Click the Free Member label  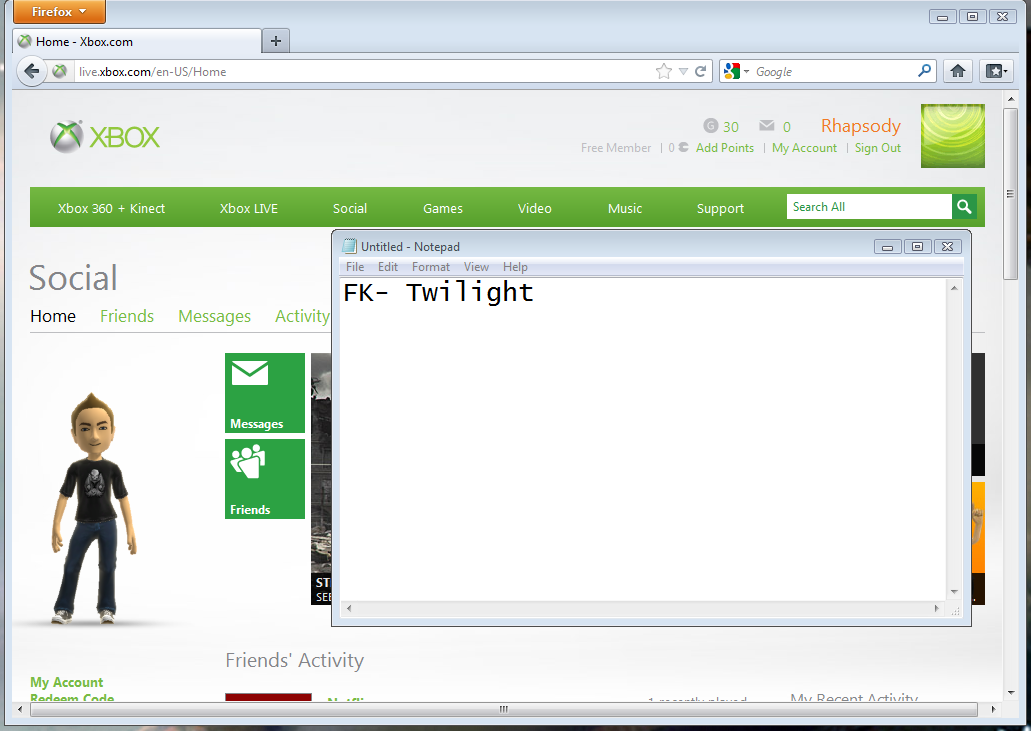(615, 148)
